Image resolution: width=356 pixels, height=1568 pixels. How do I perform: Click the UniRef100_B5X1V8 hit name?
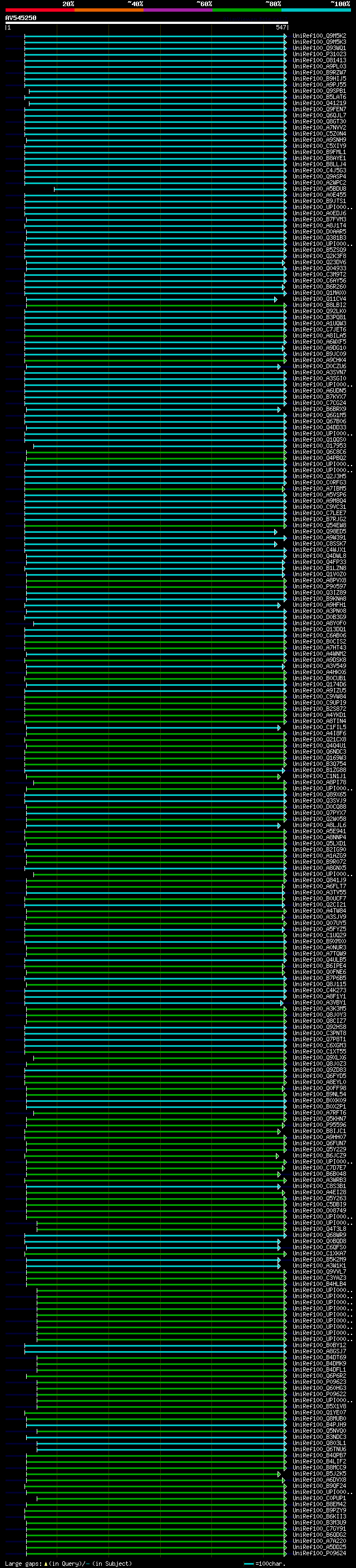point(319,1406)
